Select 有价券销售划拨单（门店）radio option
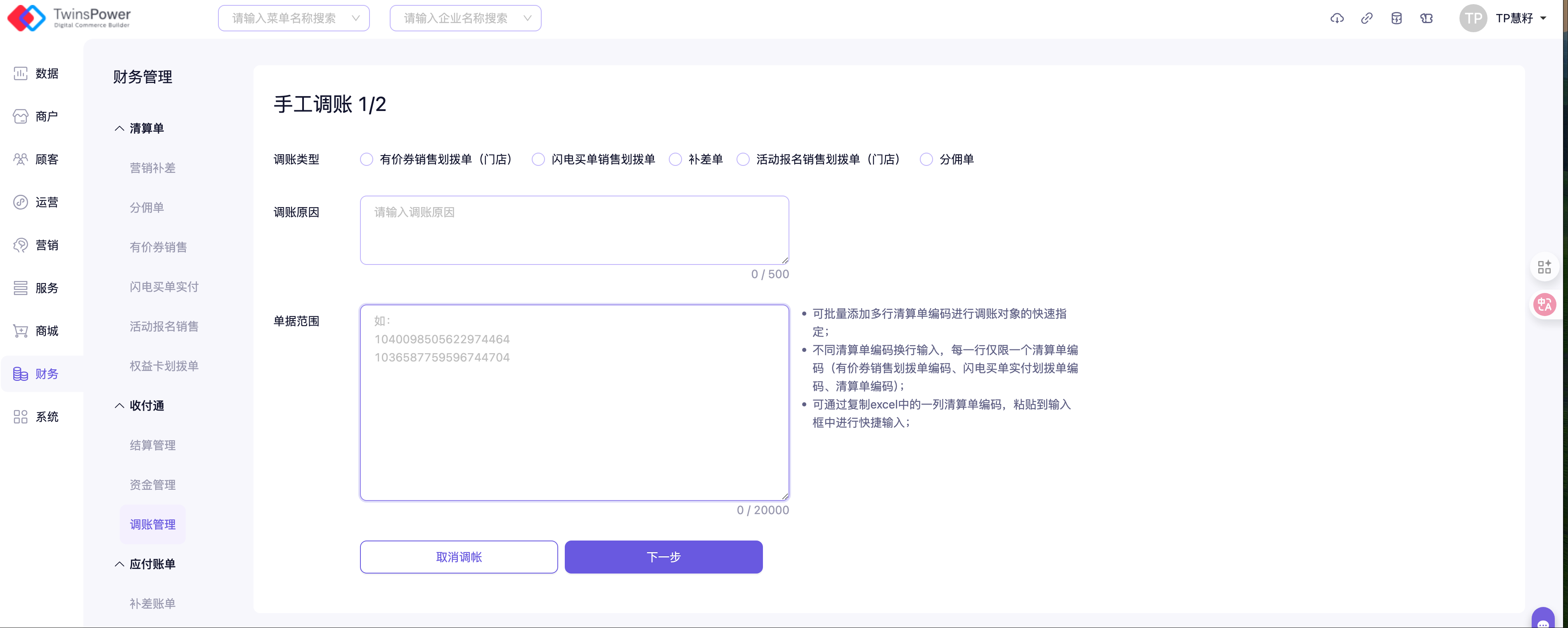The width and height of the screenshot is (1568, 628). click(367, 159)
